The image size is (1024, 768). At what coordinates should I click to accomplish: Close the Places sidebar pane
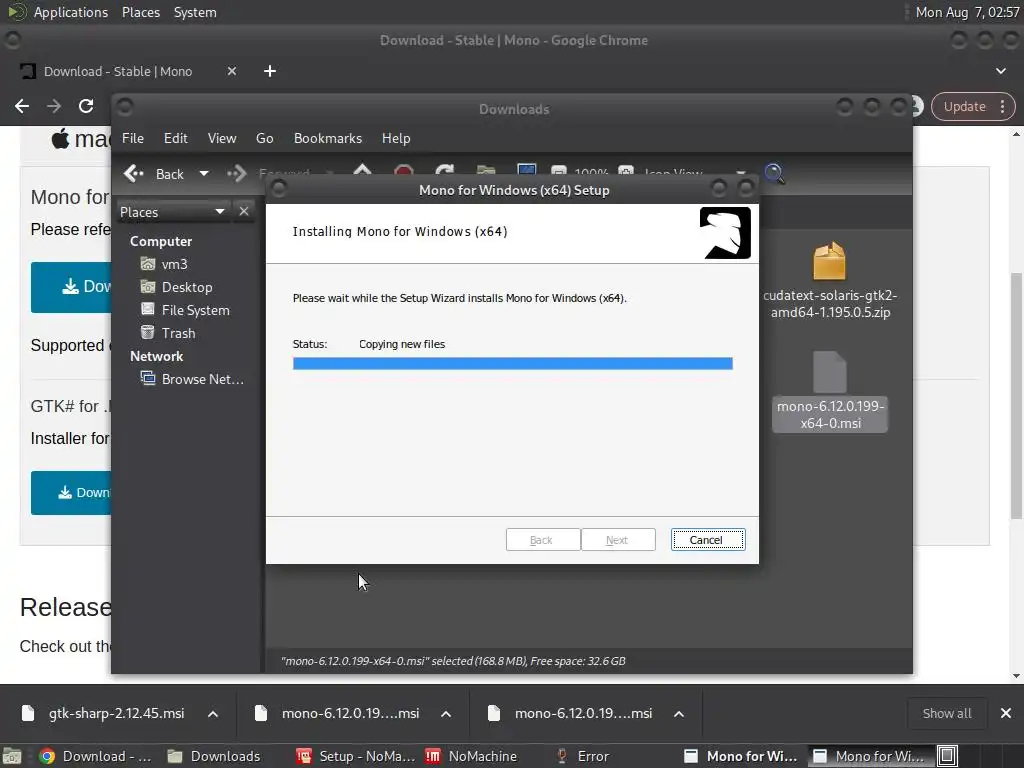[x=244, y=212]
